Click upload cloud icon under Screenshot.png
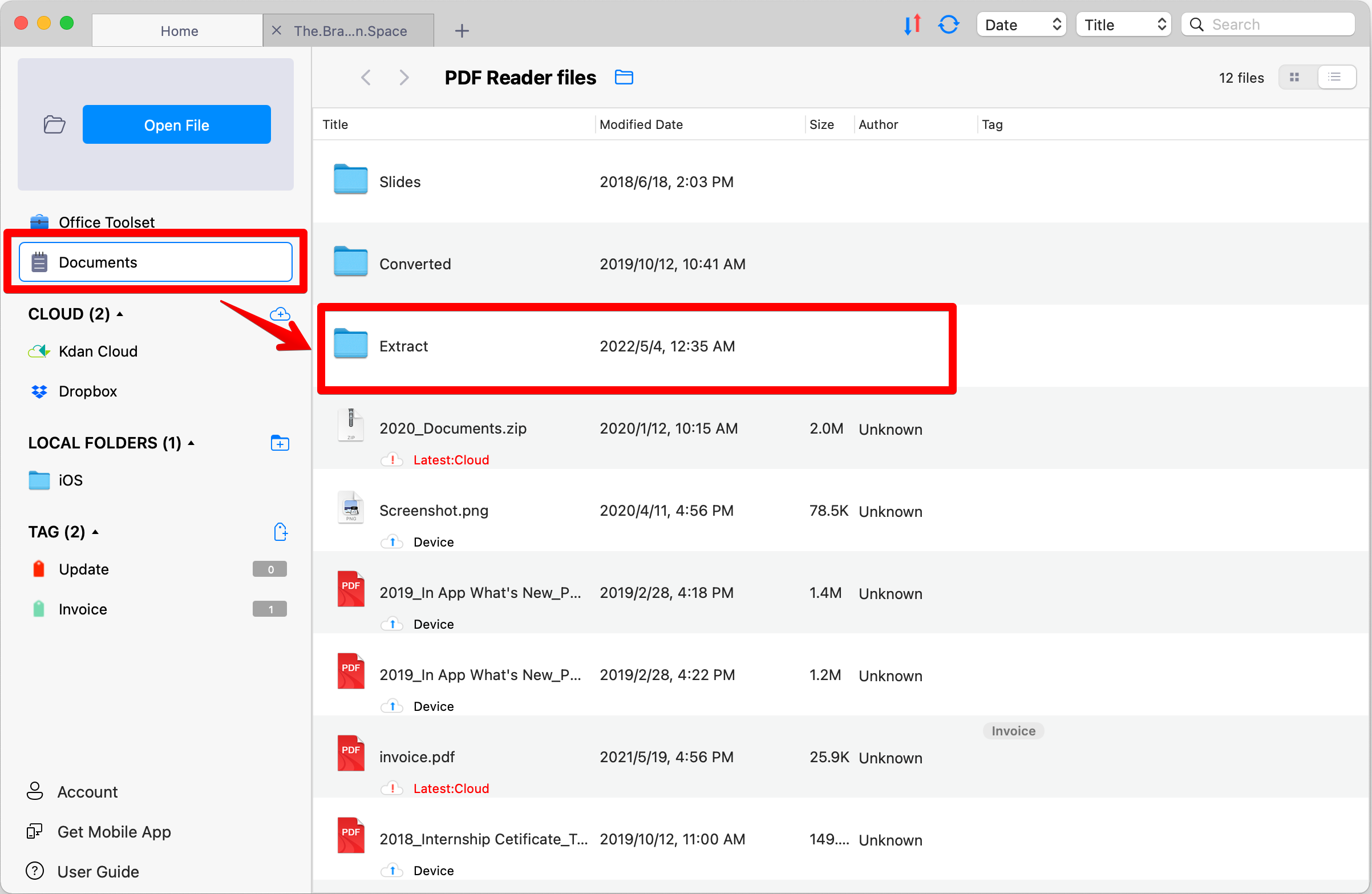 tap(392, 542)
